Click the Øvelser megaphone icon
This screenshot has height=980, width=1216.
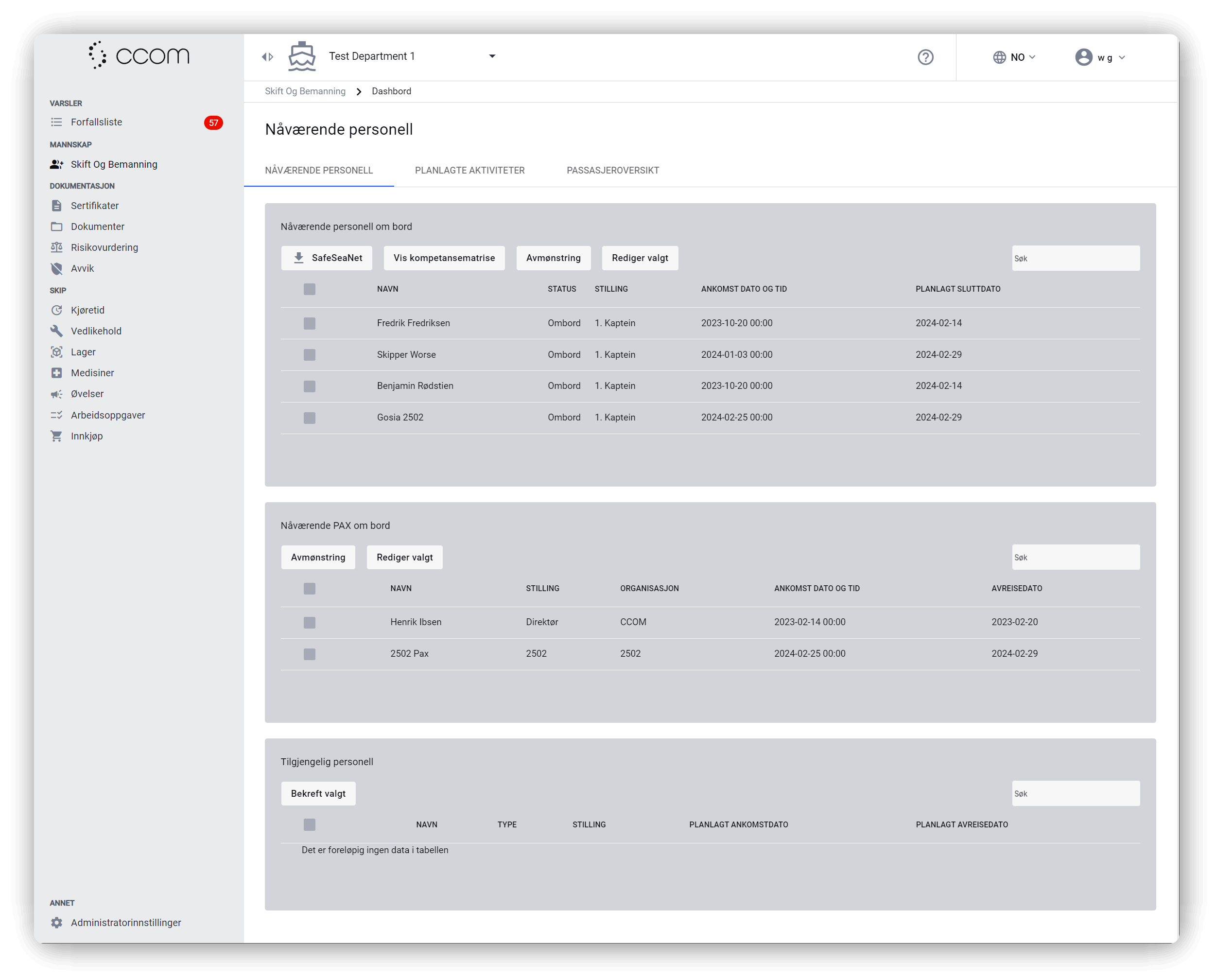coord(56,394)
